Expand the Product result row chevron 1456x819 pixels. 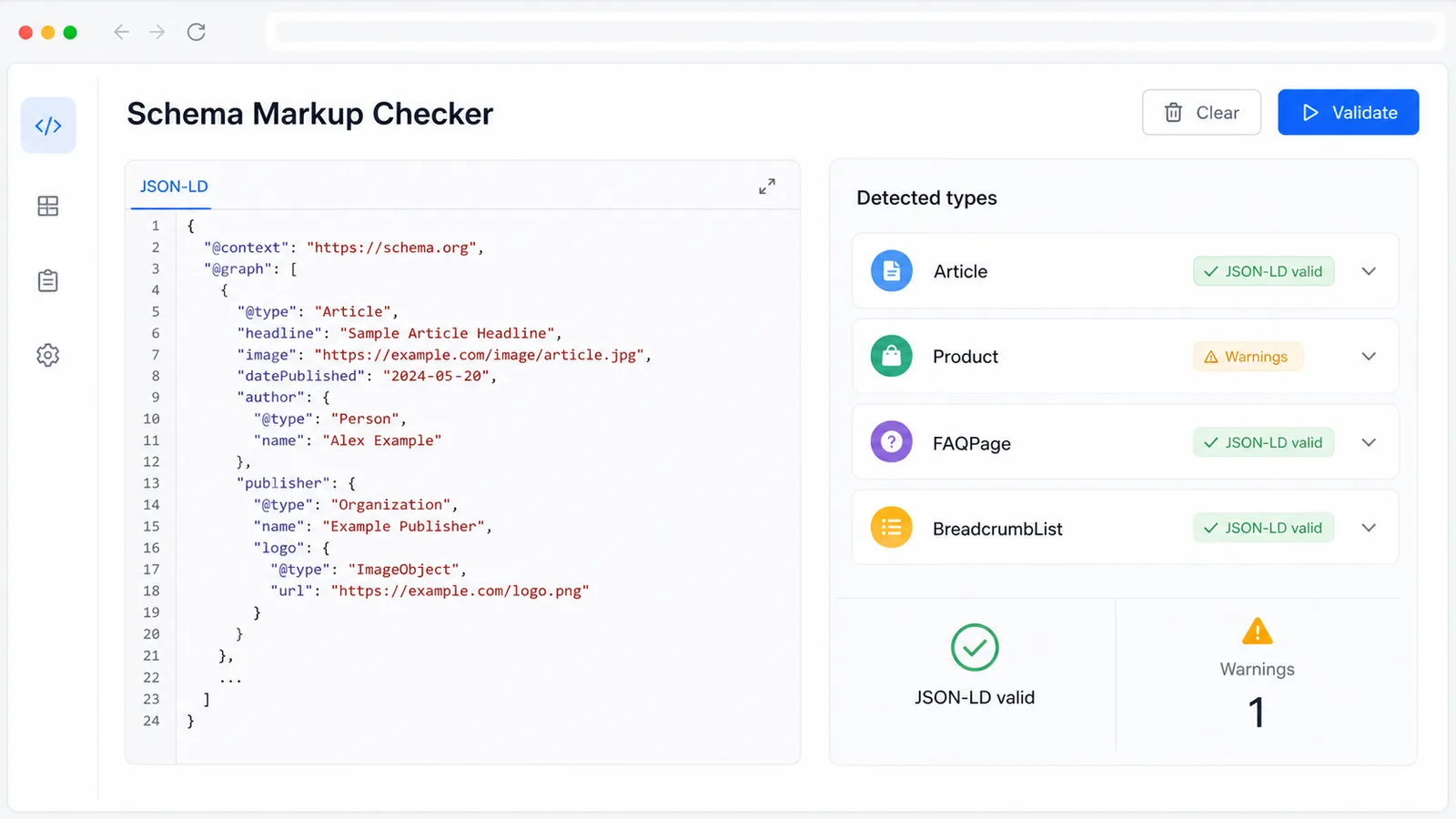click(x=1369, y=357)
